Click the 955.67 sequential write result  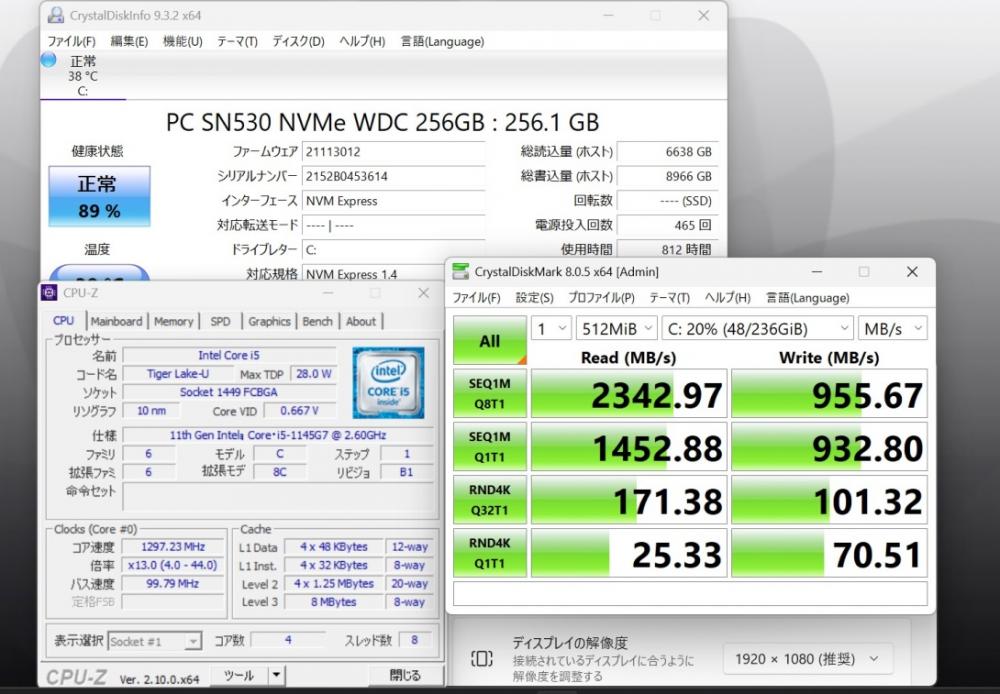click(829, 393)
